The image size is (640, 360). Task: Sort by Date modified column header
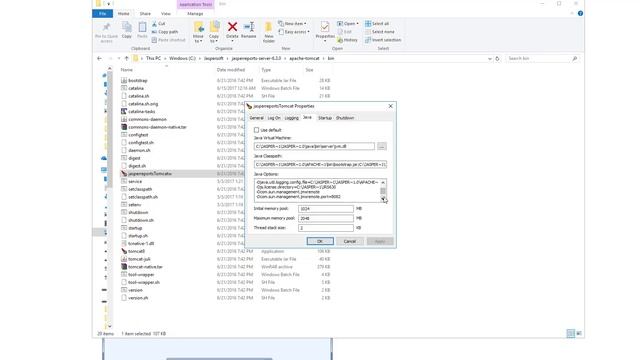coord(231,70)
